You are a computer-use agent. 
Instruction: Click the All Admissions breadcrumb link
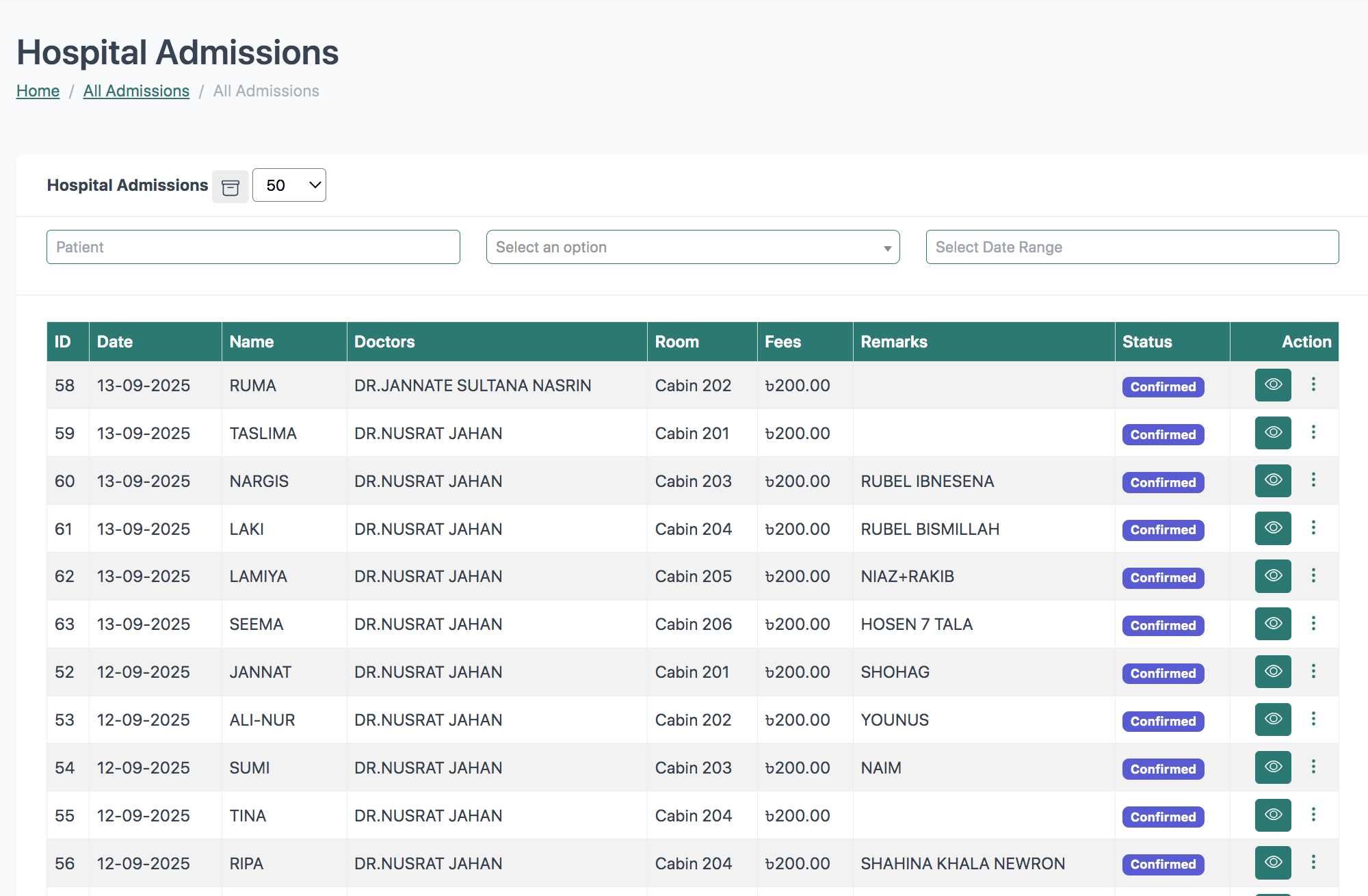136,91
